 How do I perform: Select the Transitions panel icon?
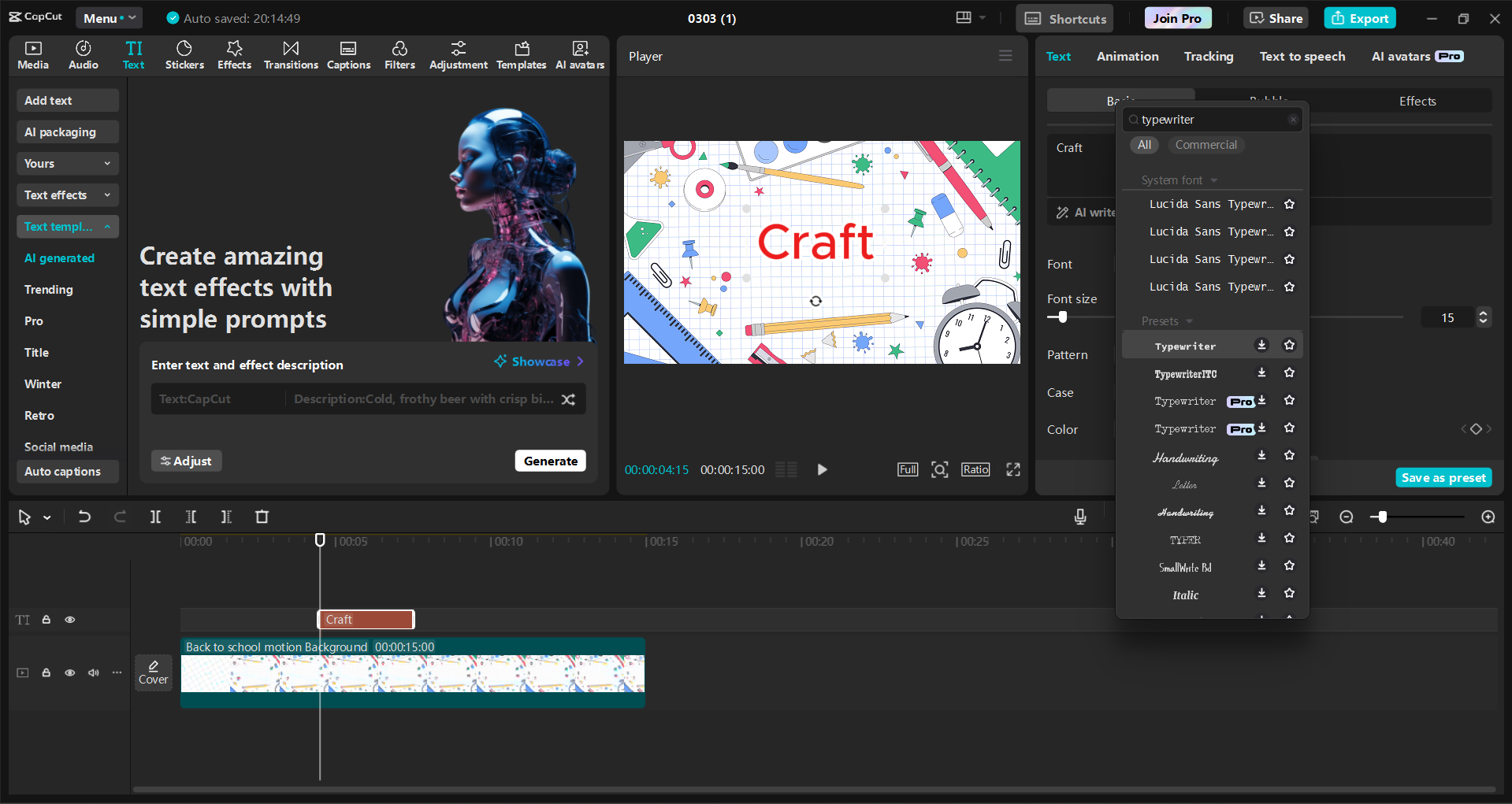coord(290,55)
